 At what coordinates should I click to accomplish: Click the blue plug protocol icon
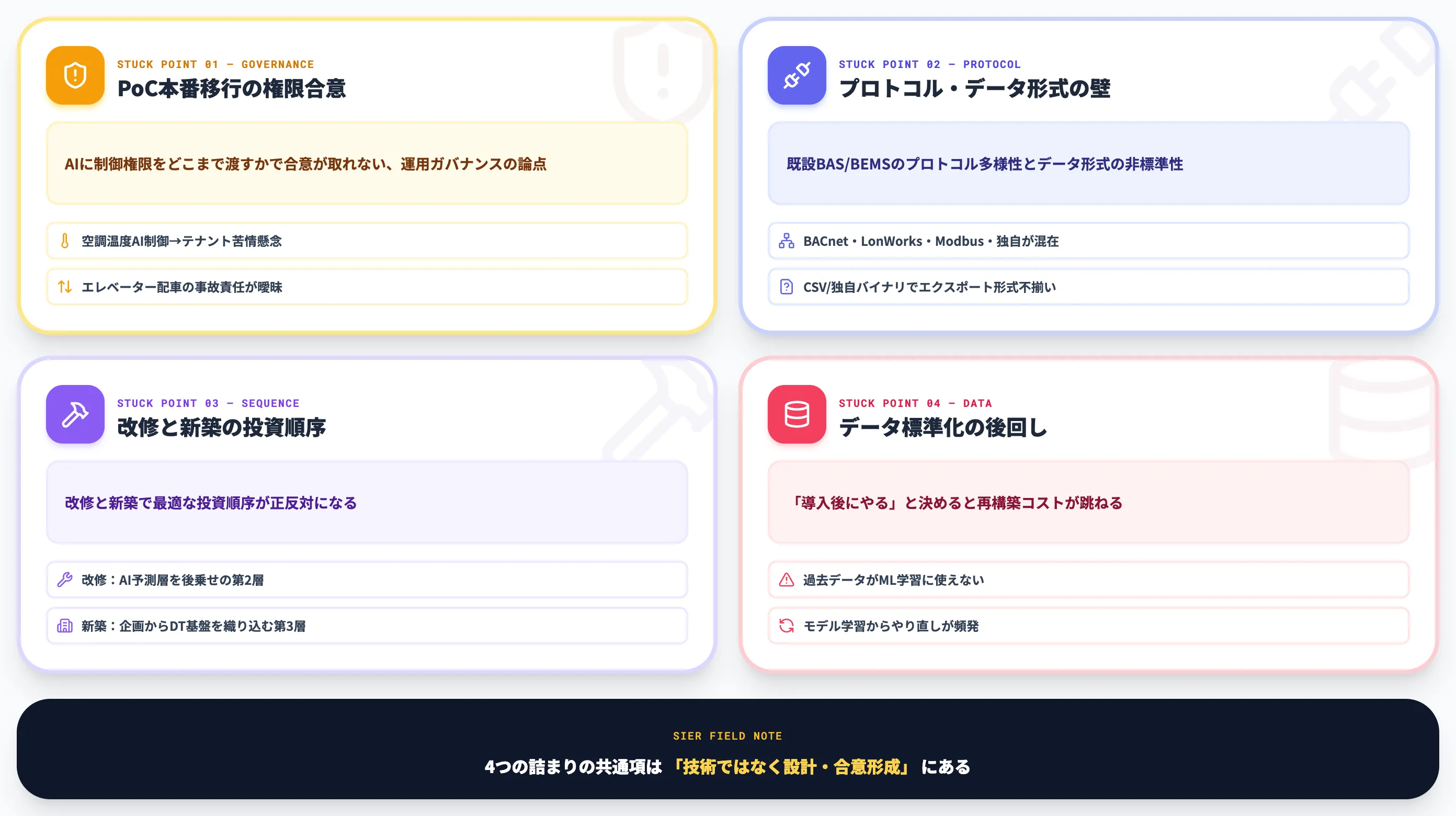coord(797,75)
